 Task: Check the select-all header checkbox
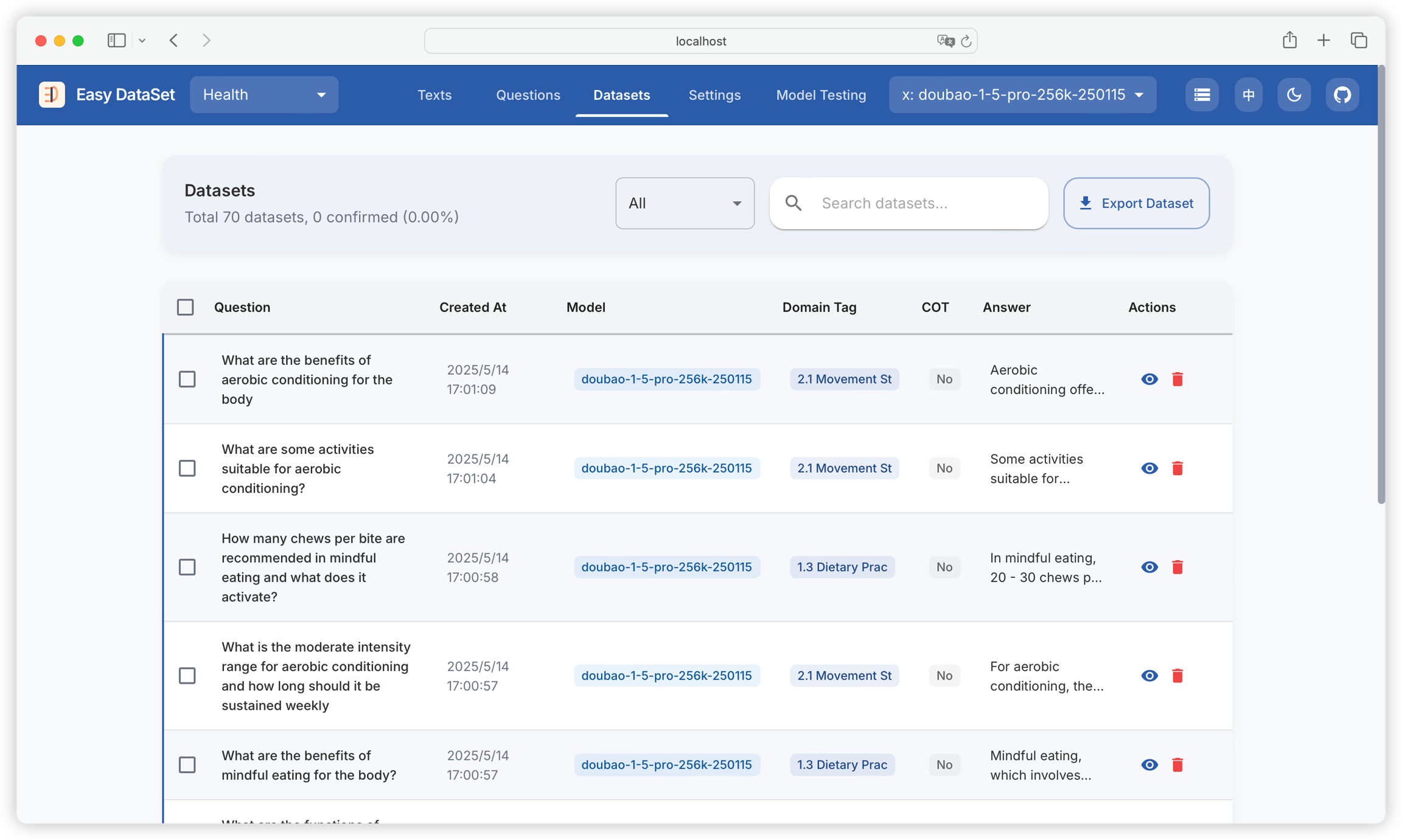pyautogui.click(x=186, y=307)
